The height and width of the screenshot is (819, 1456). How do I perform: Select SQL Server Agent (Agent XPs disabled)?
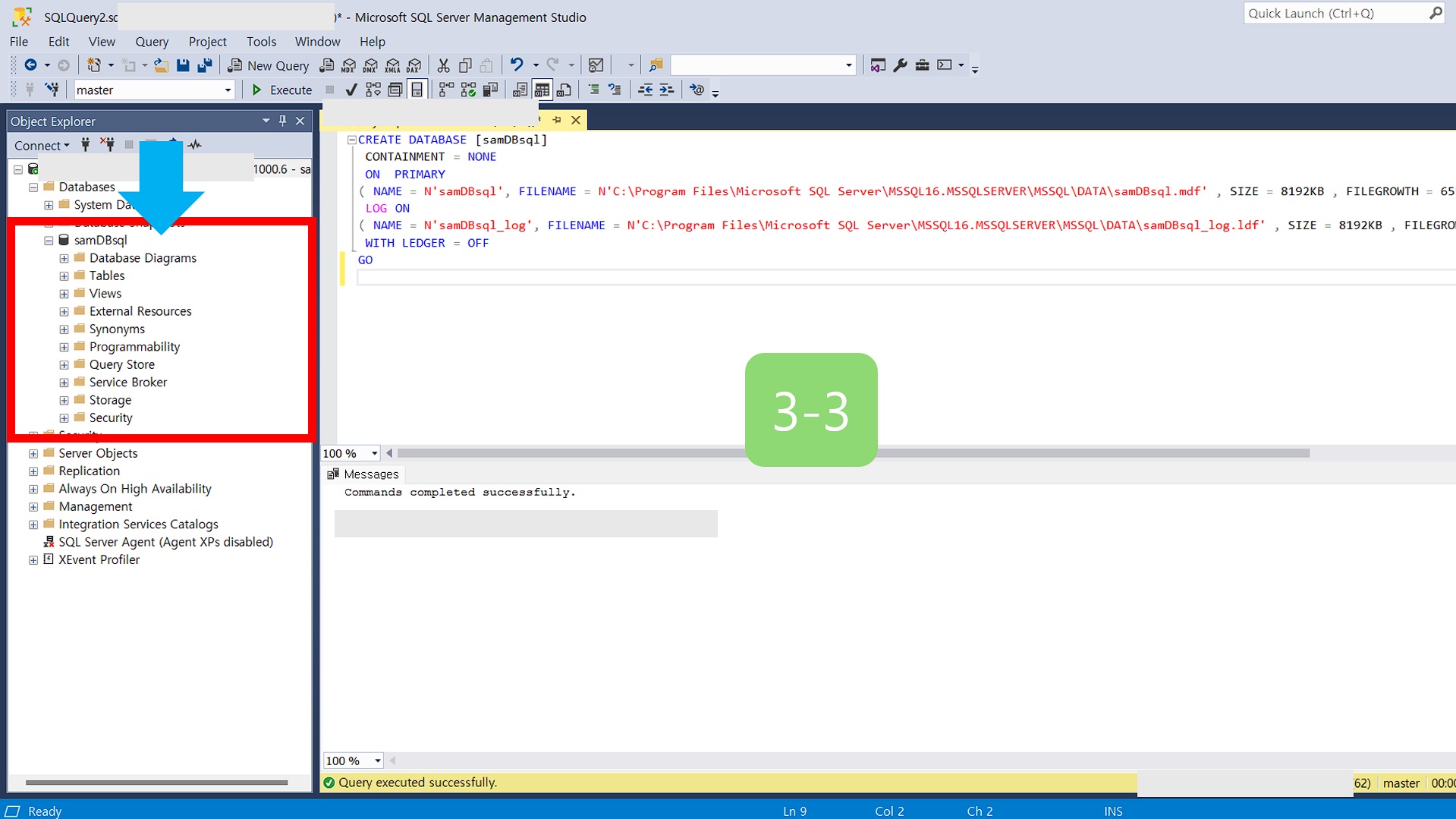[x=165, y=542]
